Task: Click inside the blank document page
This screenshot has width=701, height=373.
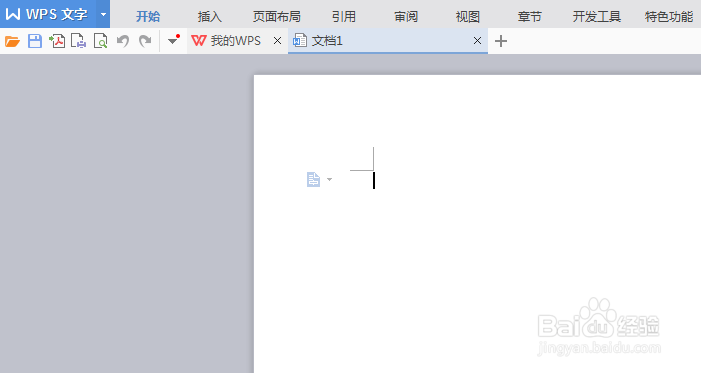Action: click(477, 224)
